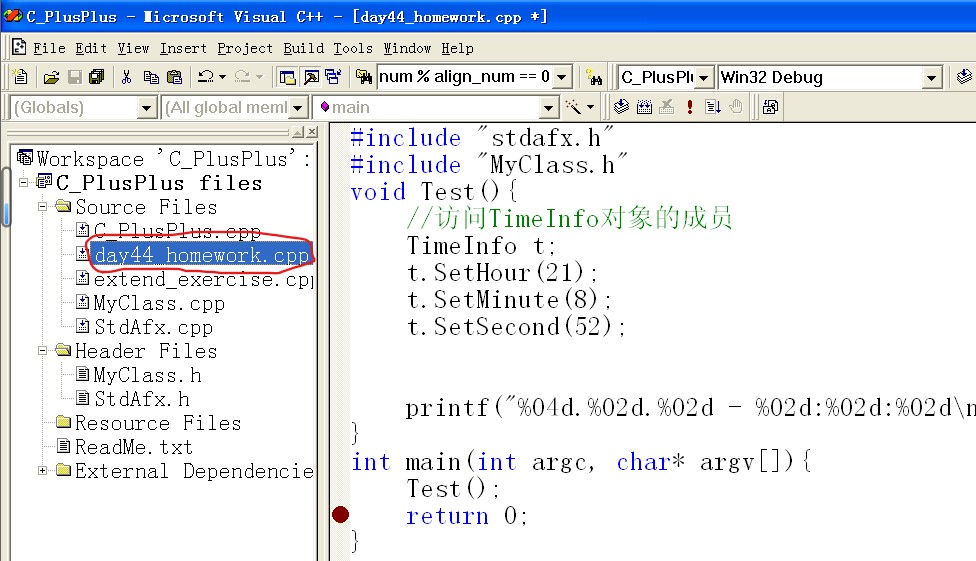
Task: Open the Edit menu
Action: [x=91, y=49]
